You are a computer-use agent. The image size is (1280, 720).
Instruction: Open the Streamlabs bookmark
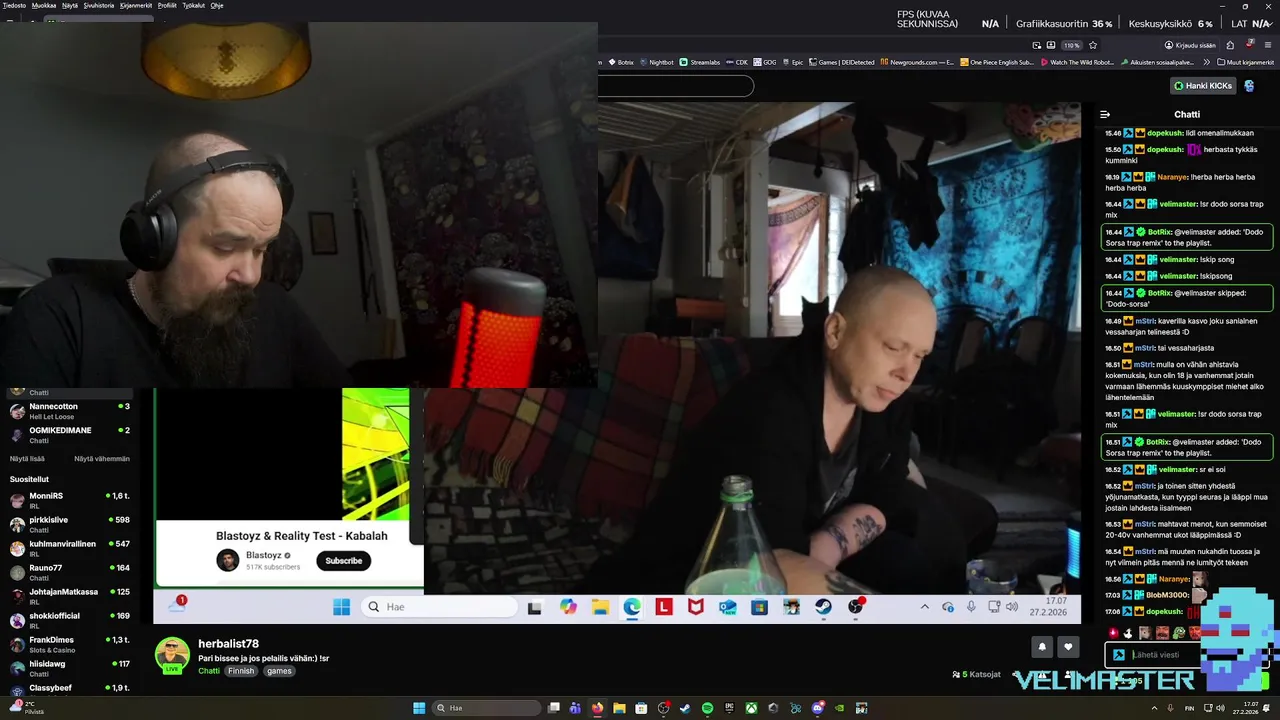tap(699, 62)
